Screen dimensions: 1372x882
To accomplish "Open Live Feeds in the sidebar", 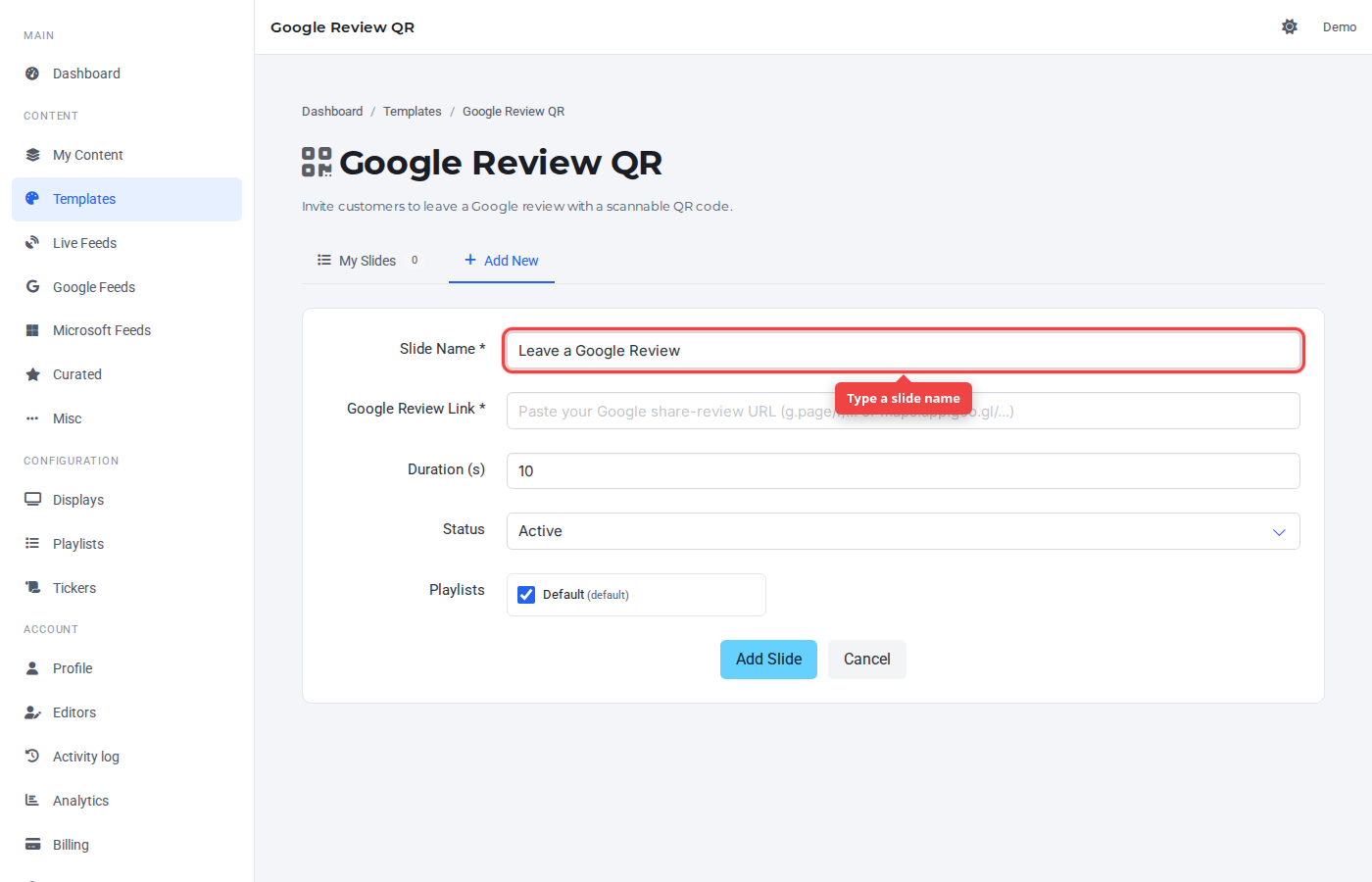I will [x=126, y=243].
